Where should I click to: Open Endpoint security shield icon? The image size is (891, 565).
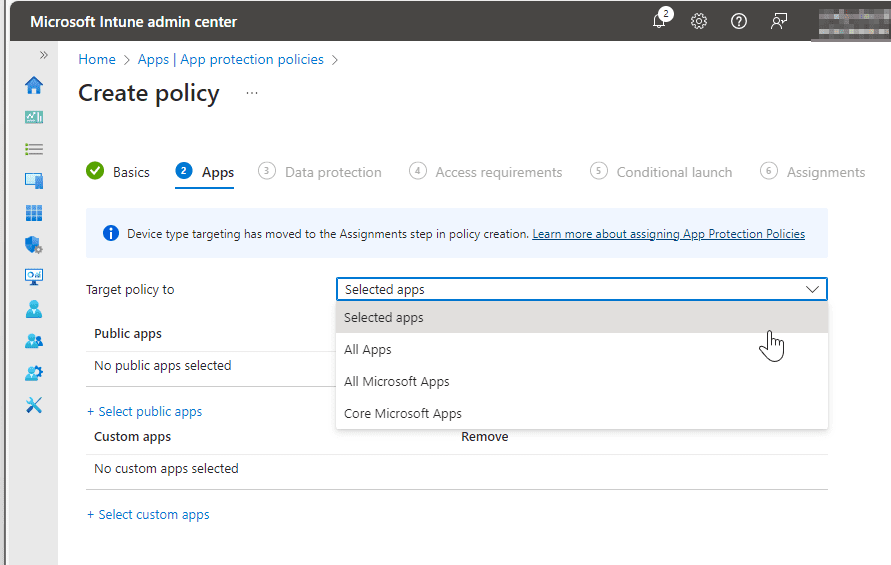click(34, 245)
